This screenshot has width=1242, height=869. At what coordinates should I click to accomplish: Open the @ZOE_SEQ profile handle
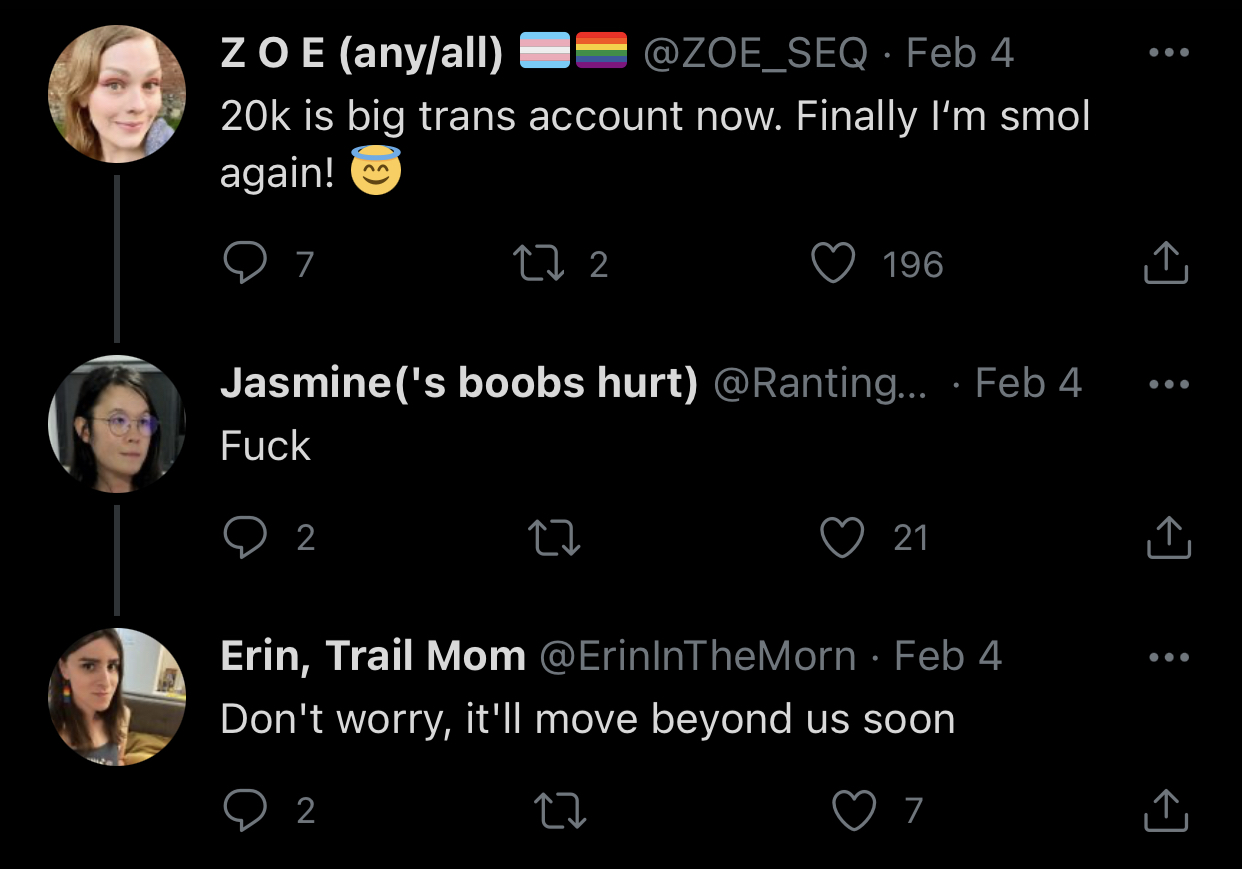coord(754,53)
